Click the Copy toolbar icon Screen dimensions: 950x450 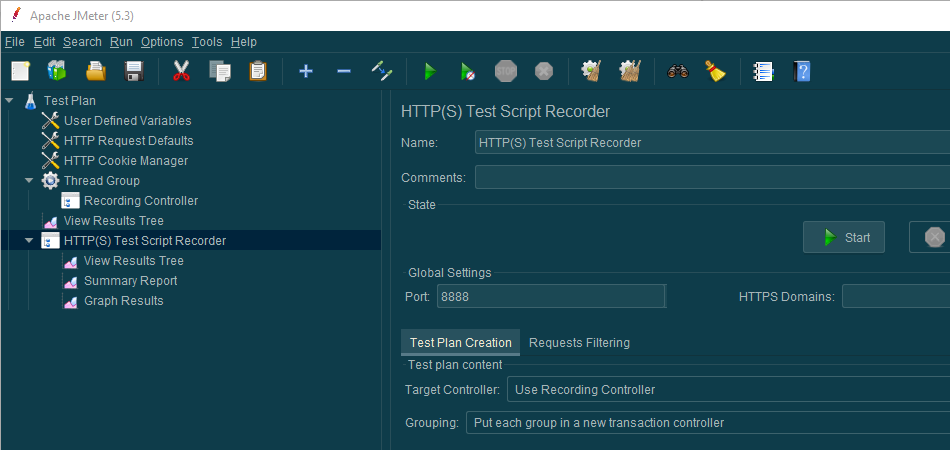click(x=219, y=71)
